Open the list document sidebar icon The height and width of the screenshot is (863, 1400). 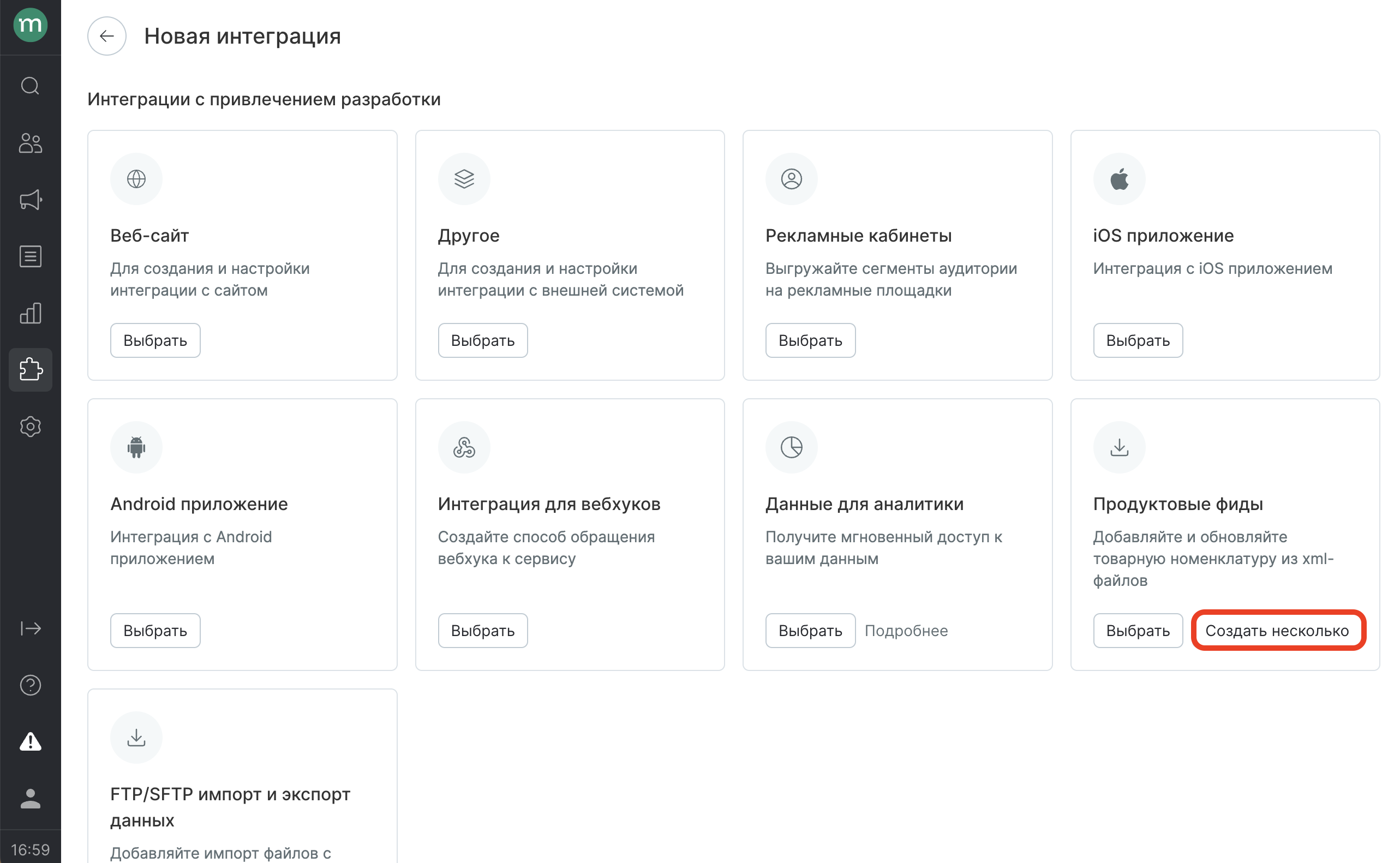pos(30,256)
